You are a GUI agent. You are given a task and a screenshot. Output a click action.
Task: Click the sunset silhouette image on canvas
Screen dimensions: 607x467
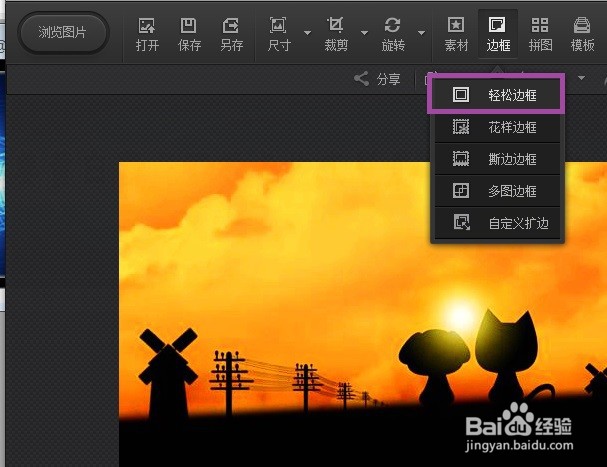[x=363, y=314]
